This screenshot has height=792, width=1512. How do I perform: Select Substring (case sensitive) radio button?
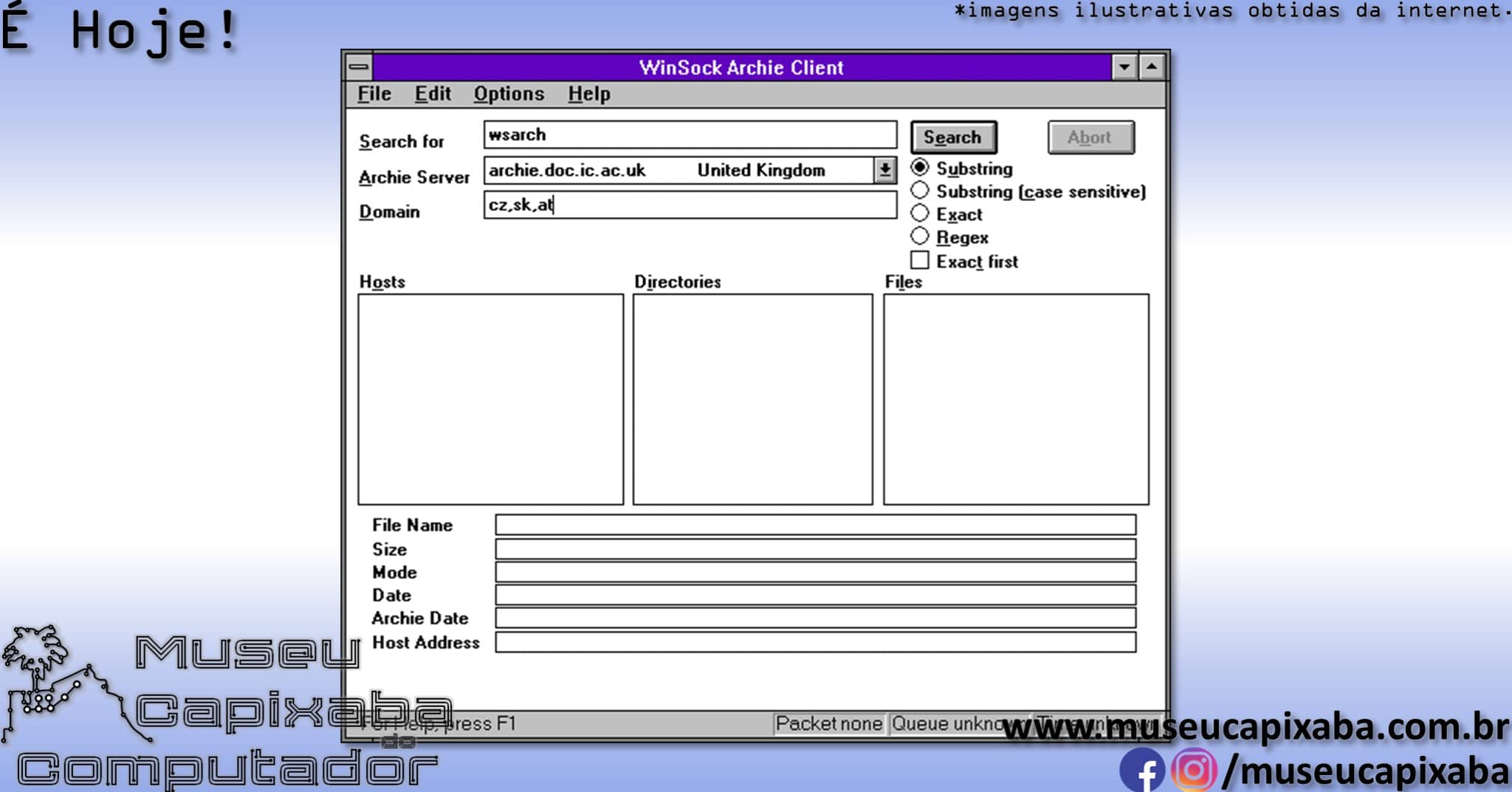coord(920,190)
